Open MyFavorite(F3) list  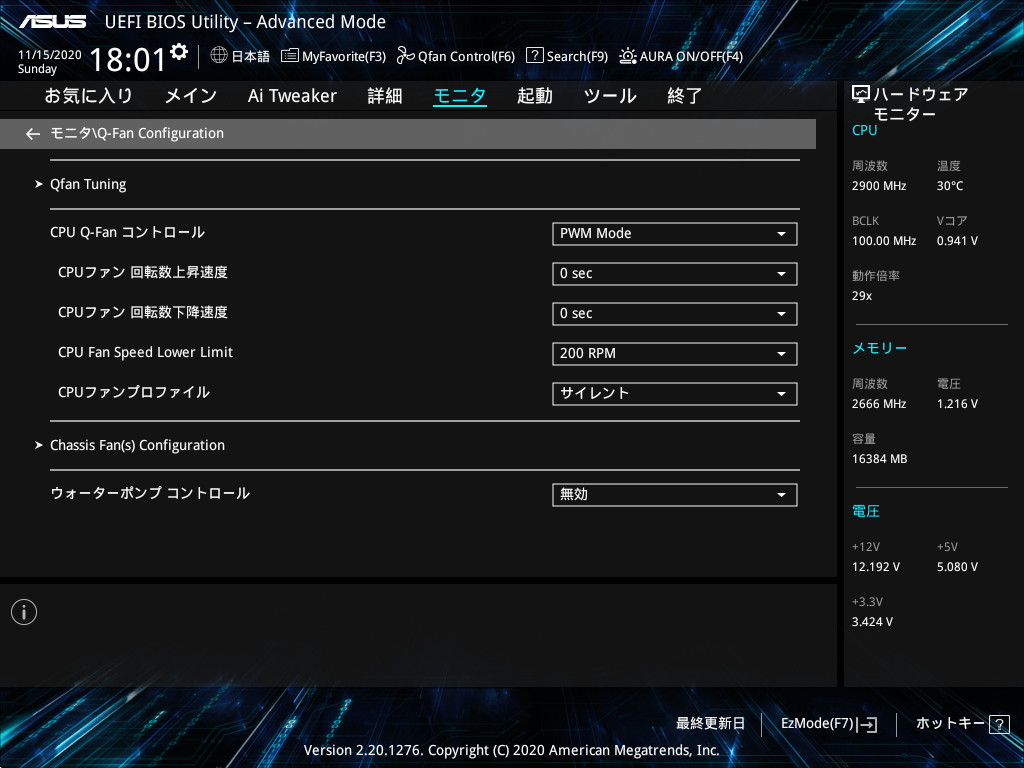pos(333,56)
